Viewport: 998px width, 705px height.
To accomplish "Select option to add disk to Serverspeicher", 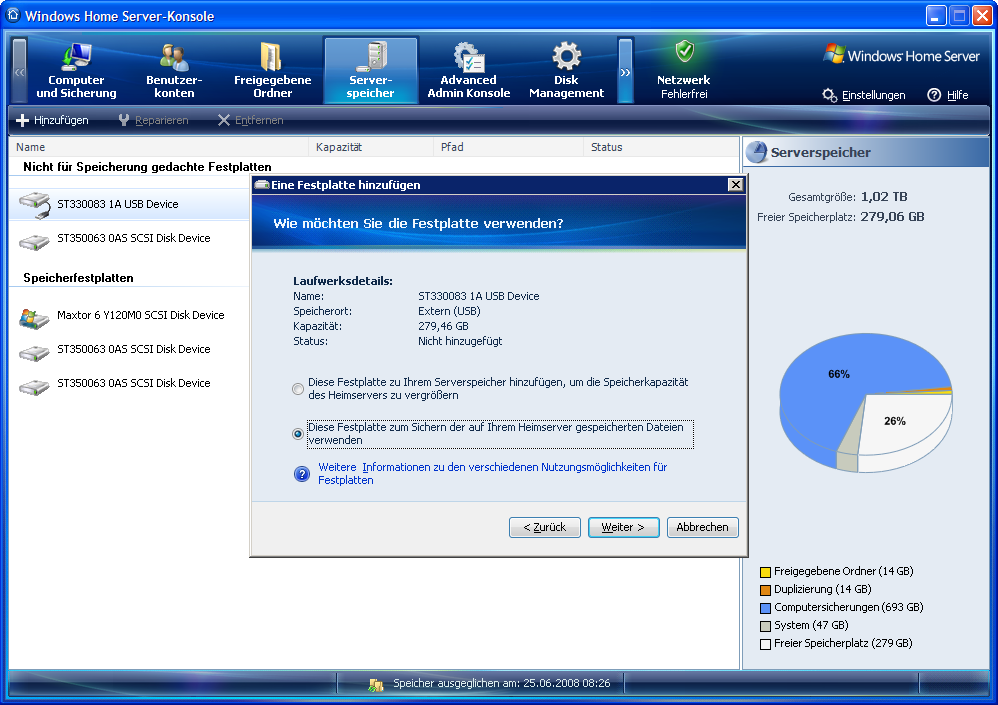I will tap(298, 389).
